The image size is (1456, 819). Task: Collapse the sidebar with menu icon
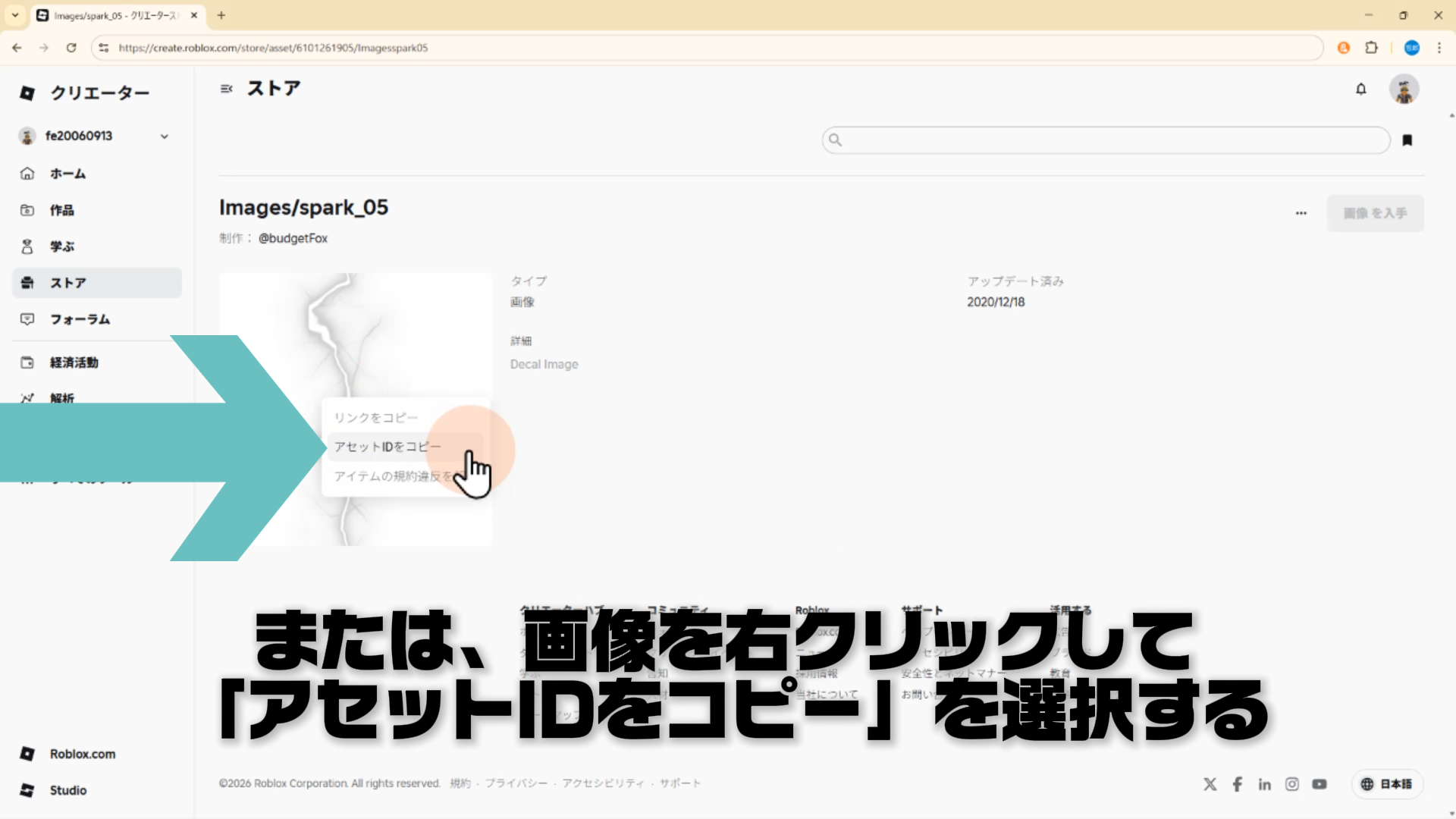[x=226, y=89]
